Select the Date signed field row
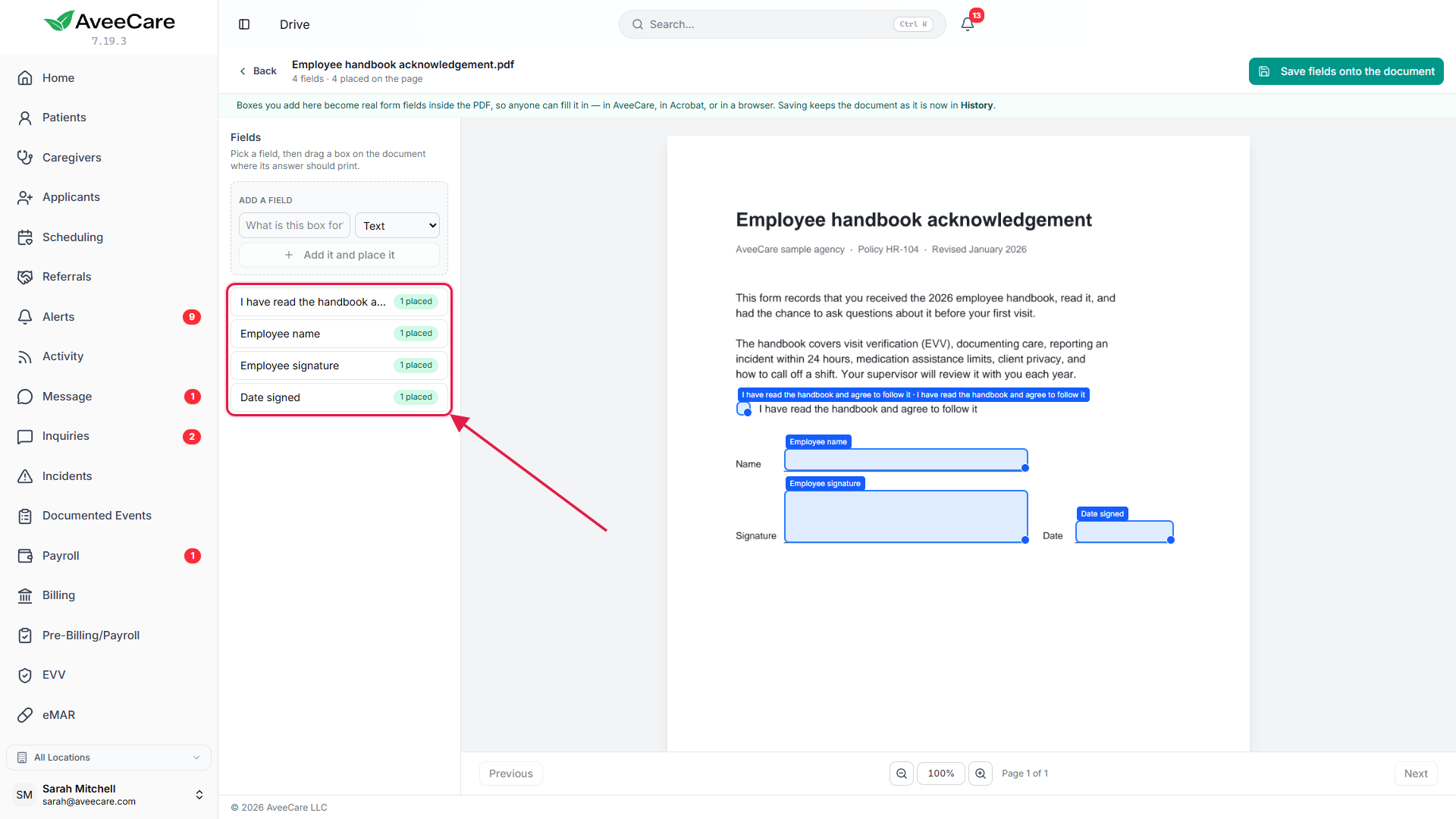 tap(339, 397)
